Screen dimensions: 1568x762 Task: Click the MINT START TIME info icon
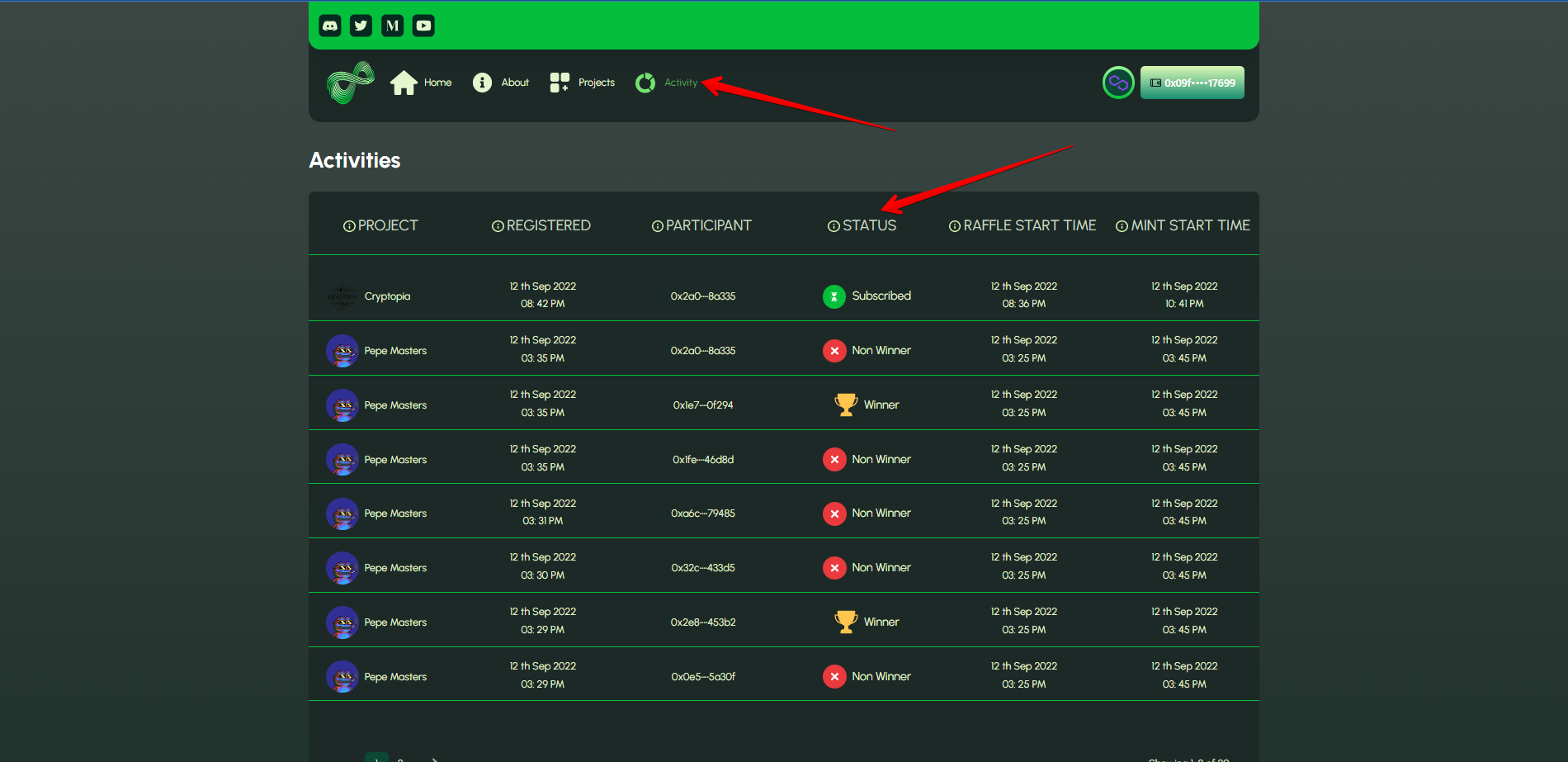(x=1122, y=226)
